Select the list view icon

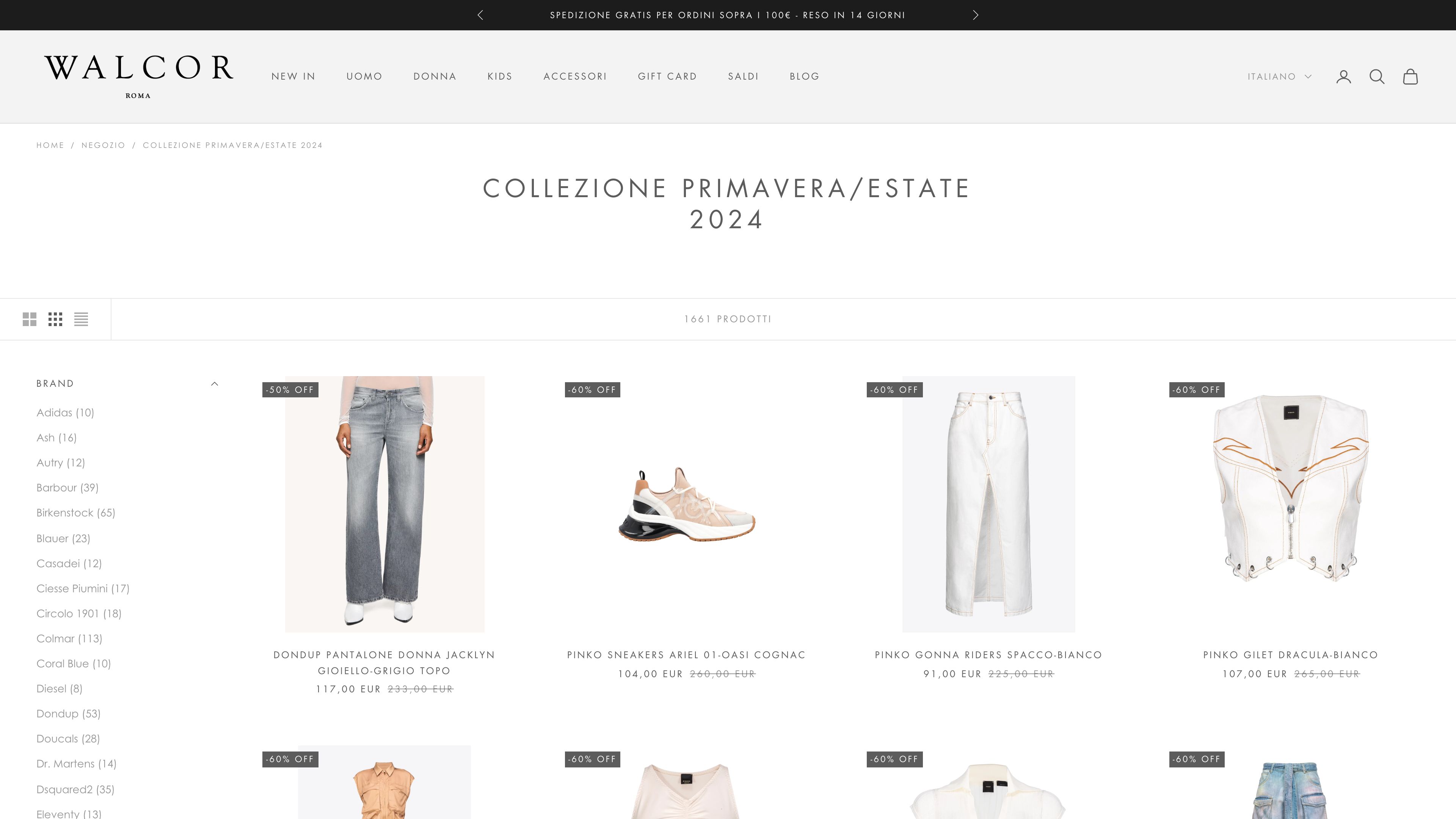pyautogui.click(x=81, y=319)
